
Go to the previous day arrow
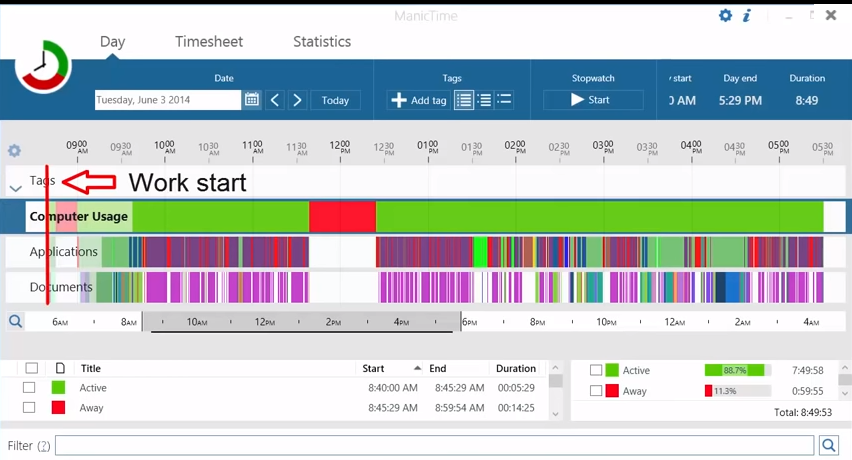coord(275,100)
